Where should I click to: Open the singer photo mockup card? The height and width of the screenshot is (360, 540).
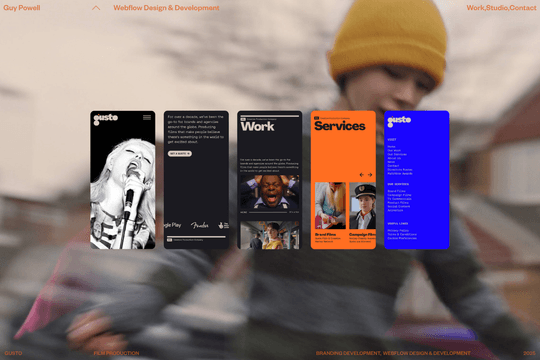[x=123, y=179]
